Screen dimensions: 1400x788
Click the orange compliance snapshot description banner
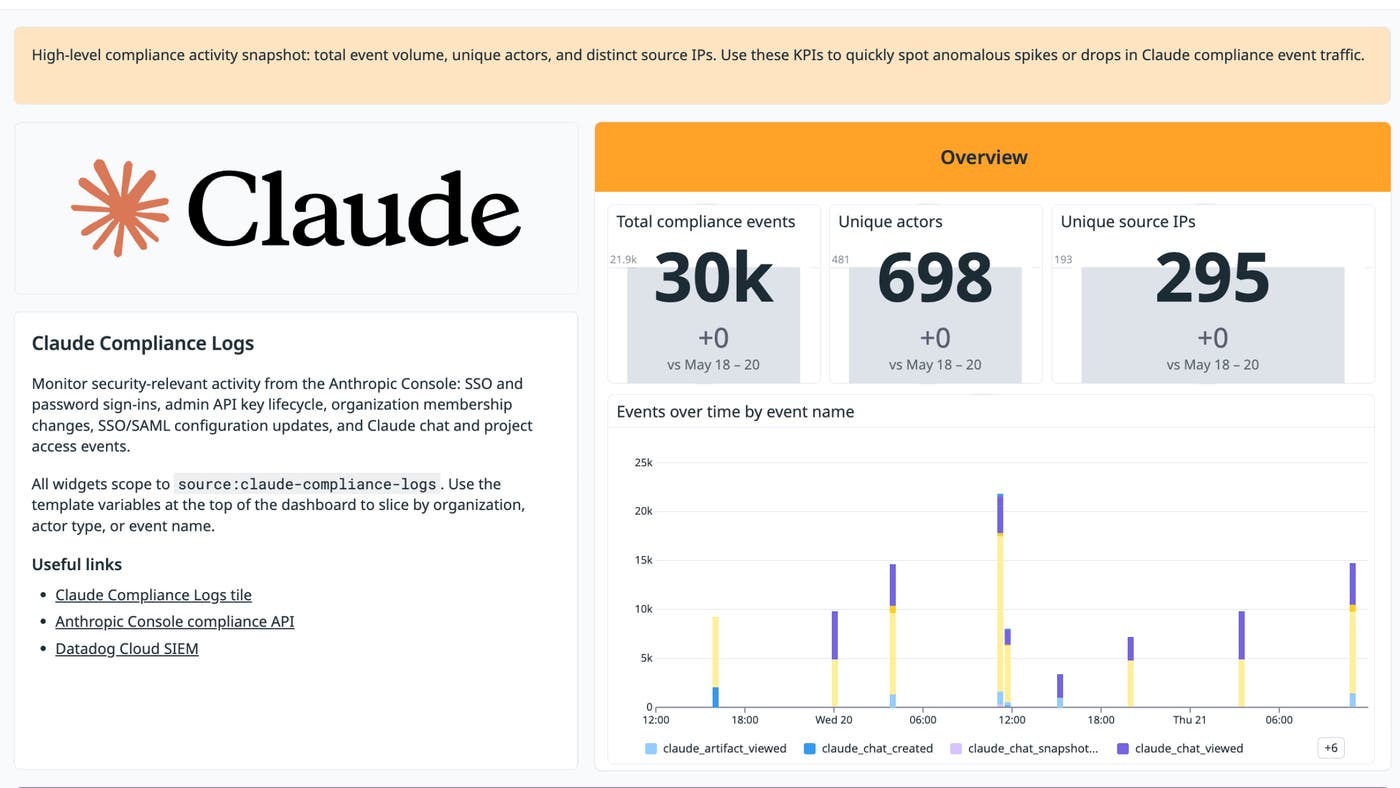[x=702, y=65]
